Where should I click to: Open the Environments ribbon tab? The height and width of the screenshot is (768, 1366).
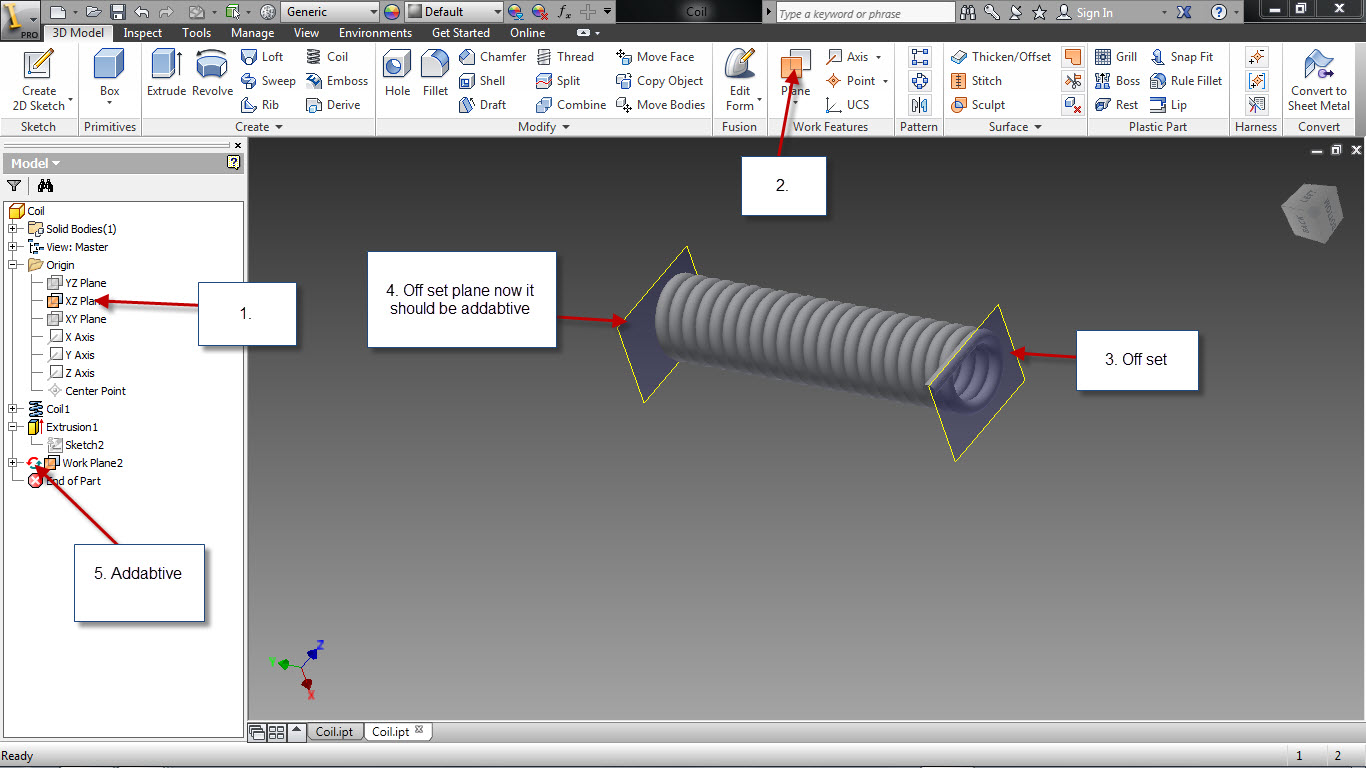(375, 33)
